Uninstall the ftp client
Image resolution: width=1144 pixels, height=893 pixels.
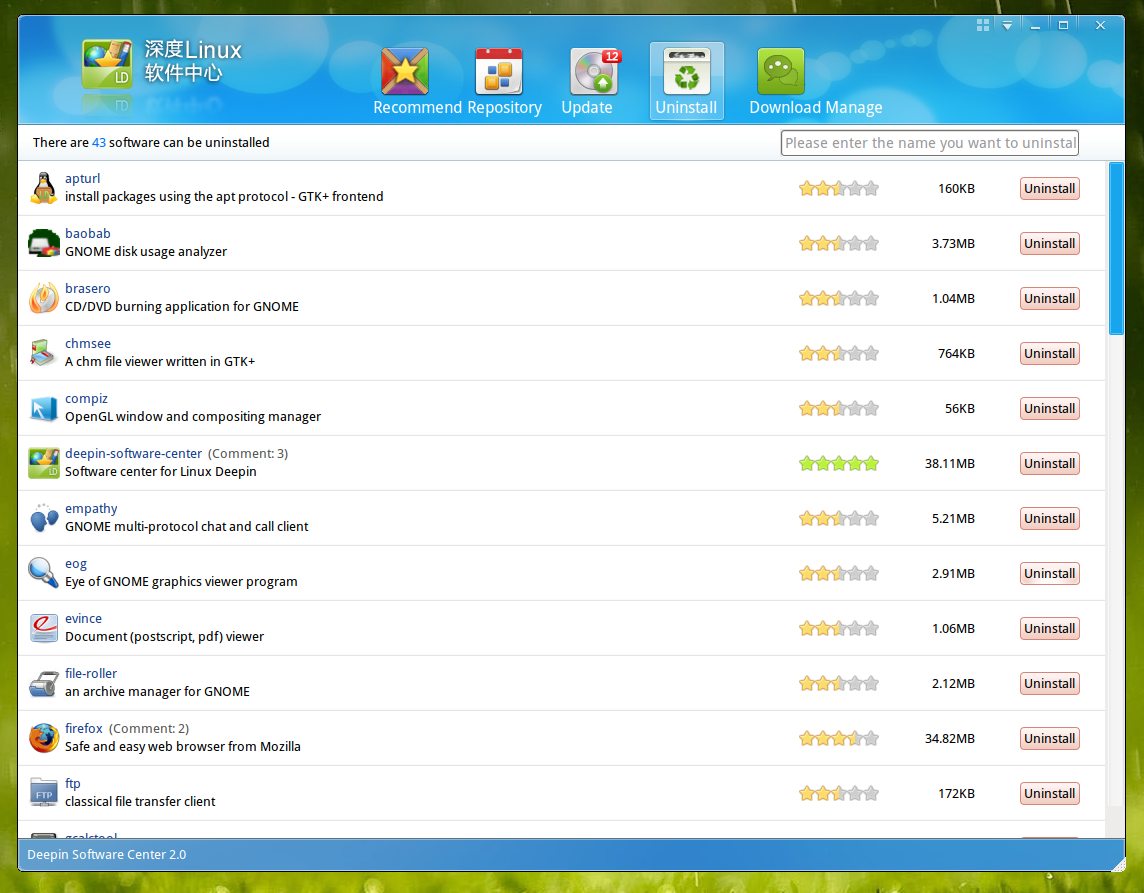1049,793
